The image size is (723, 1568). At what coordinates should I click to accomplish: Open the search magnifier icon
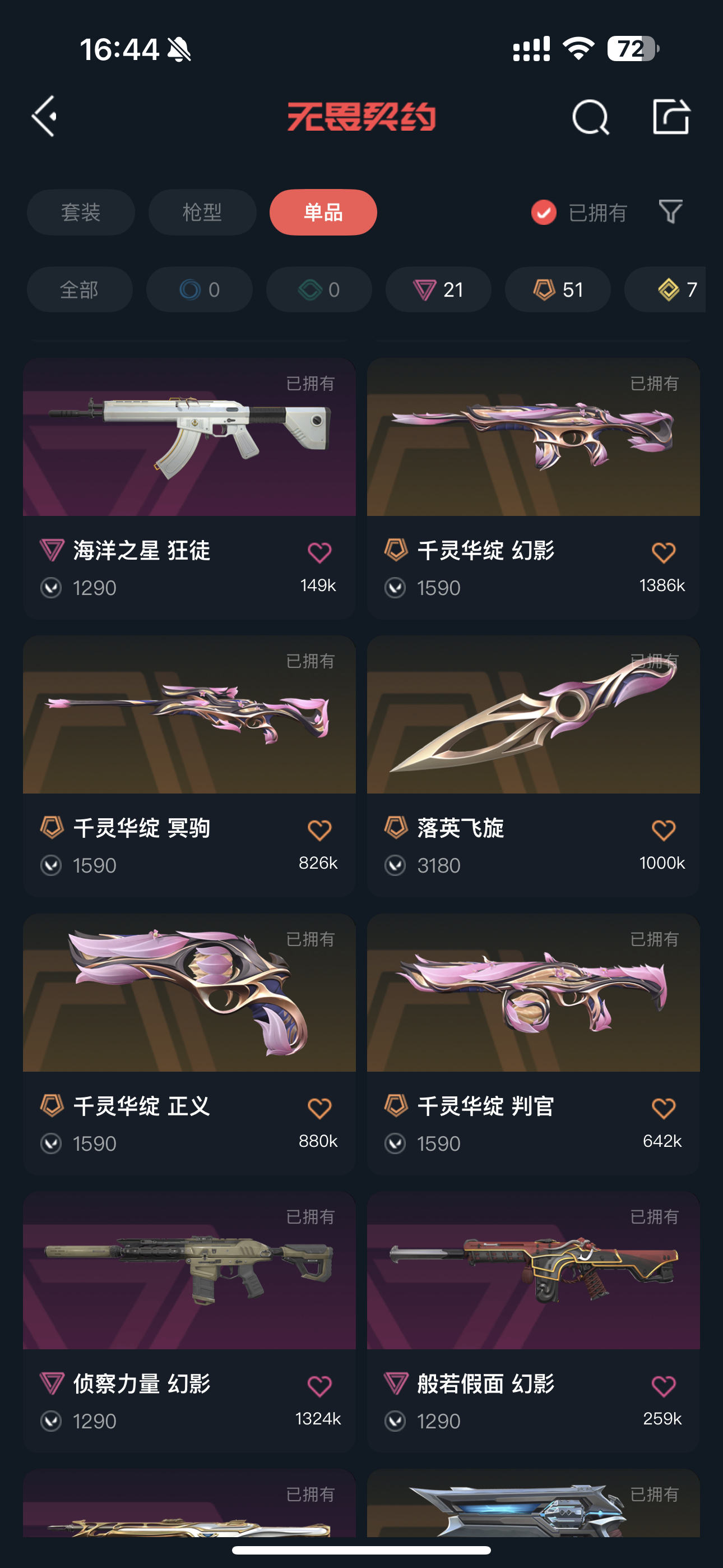590,117
